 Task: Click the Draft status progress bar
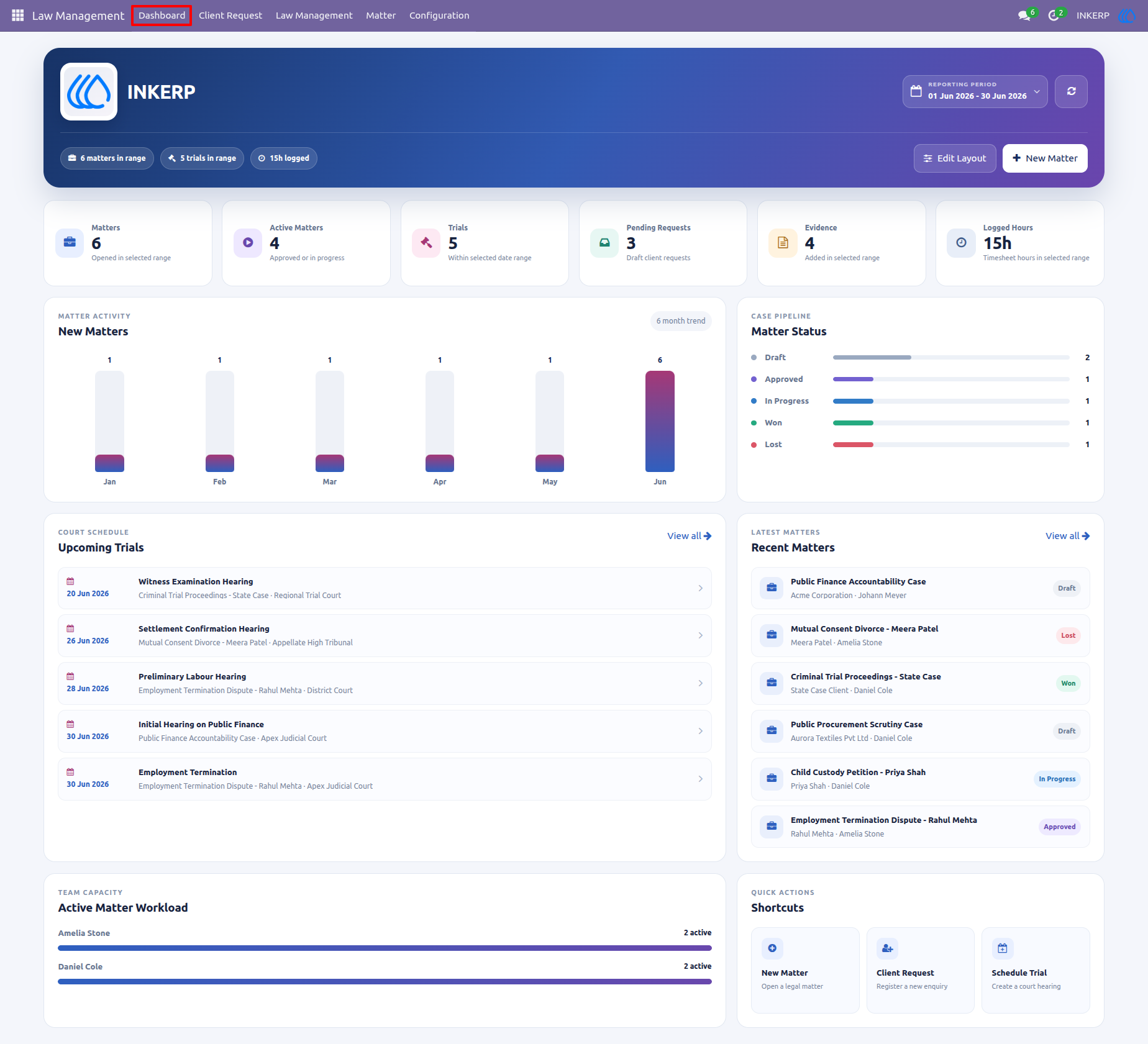(x=951, y=358)
